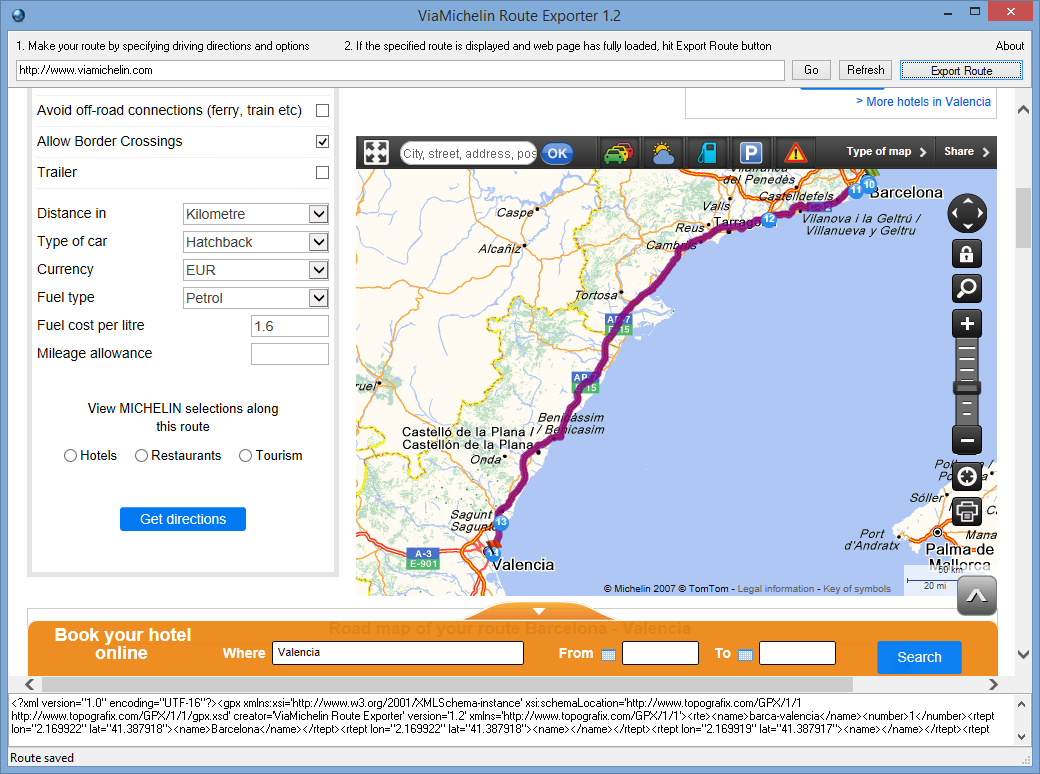Show warning alerts on map

point(795,153)
